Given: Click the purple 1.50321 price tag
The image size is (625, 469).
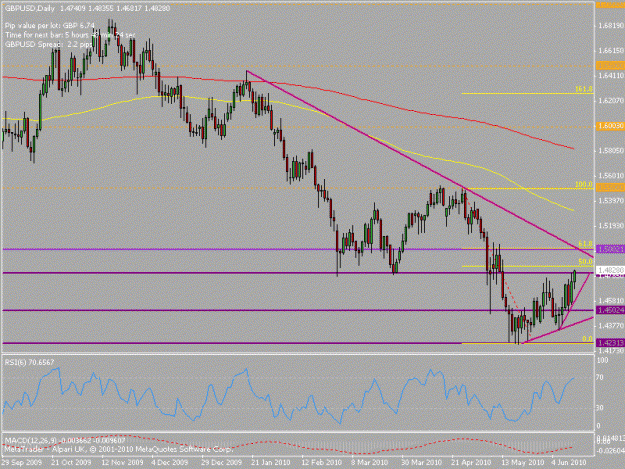Looking at the screenshot, I should click(x=610, y=249).
